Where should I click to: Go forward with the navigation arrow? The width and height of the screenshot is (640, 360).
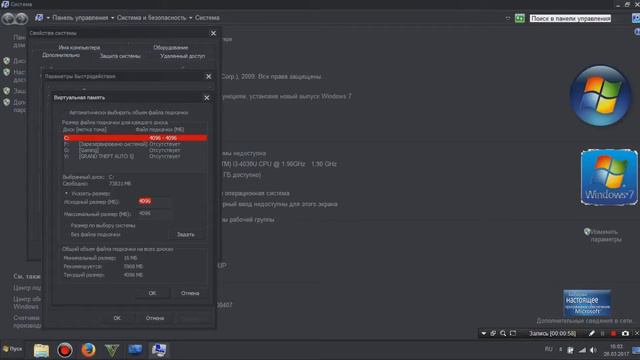[x=21, y=18]
